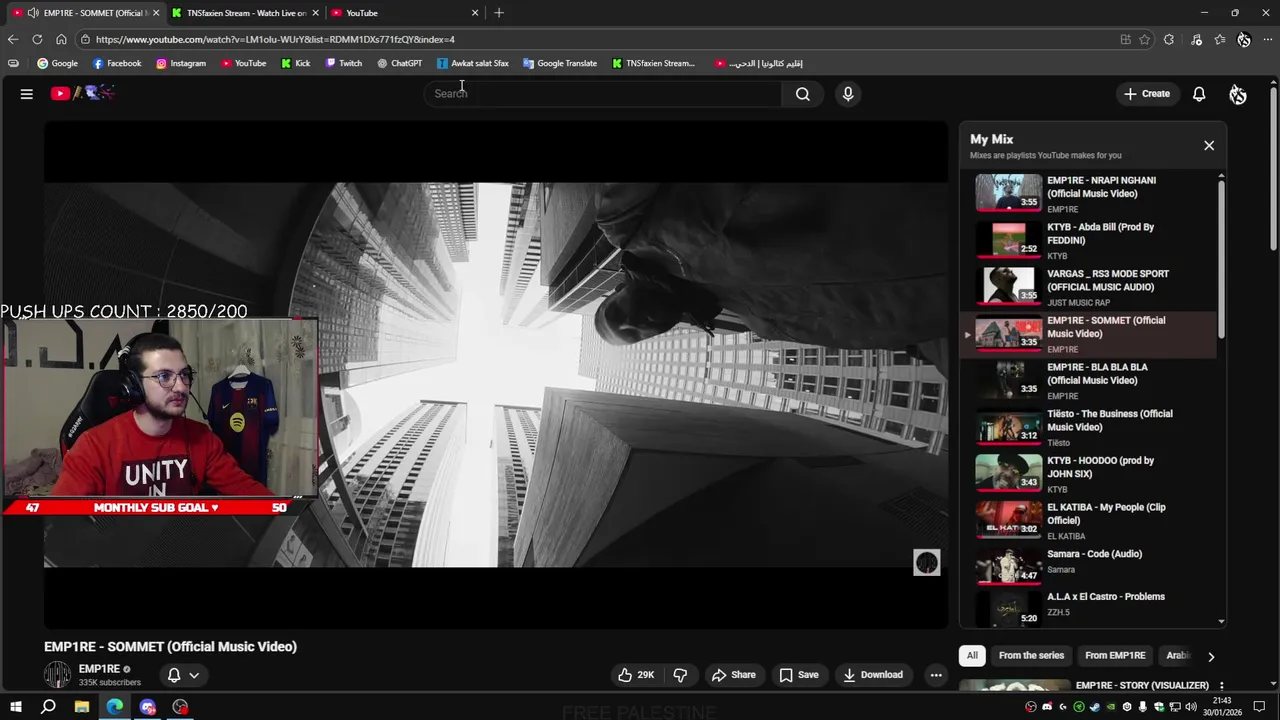The width and height of the screenshot is (1280, 720).
Task: Close the My Mix playlist panel
Action: point(1209,146)
